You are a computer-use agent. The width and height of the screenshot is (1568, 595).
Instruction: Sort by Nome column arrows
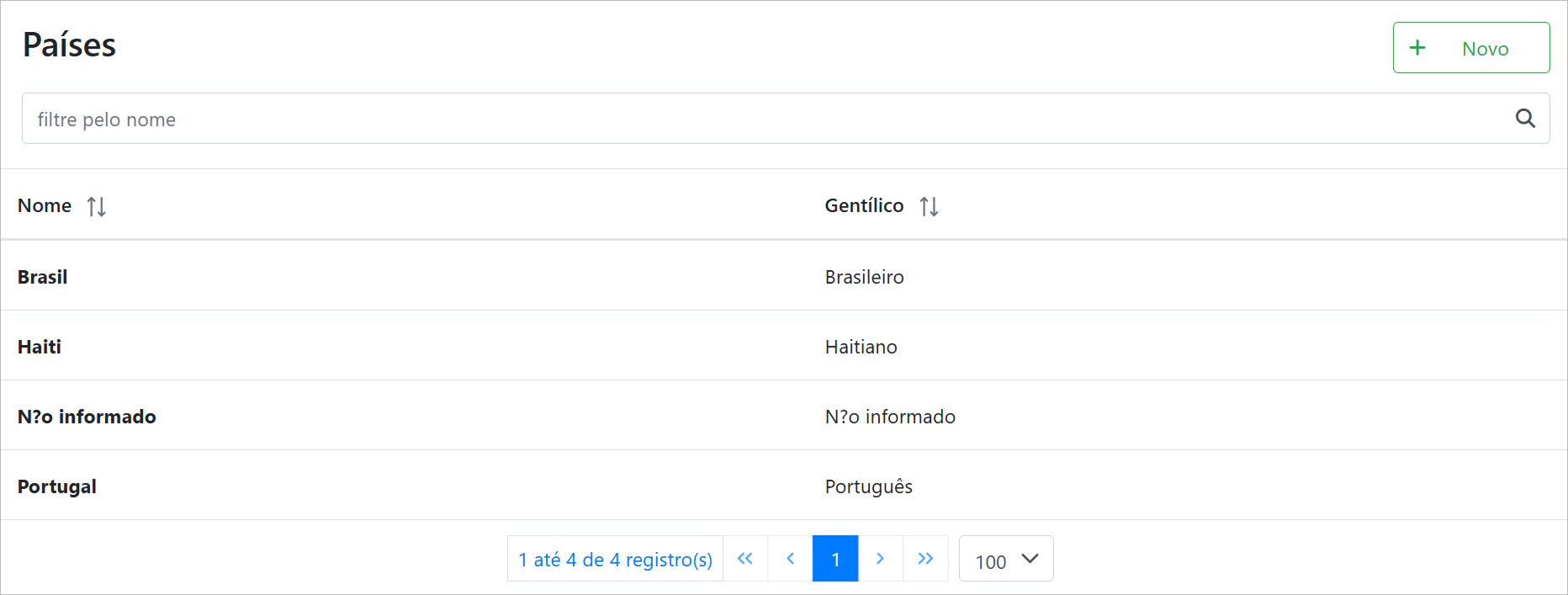97,206
